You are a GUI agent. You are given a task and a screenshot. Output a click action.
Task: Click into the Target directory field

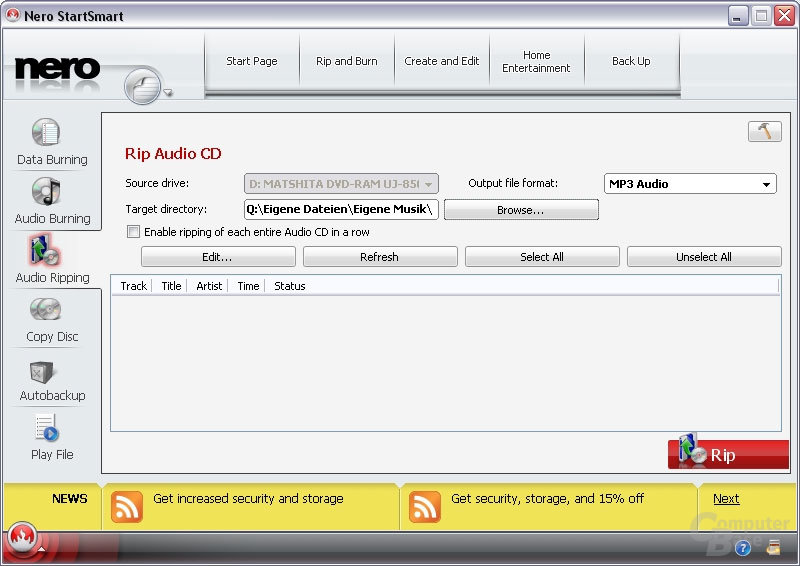point(341,209)
